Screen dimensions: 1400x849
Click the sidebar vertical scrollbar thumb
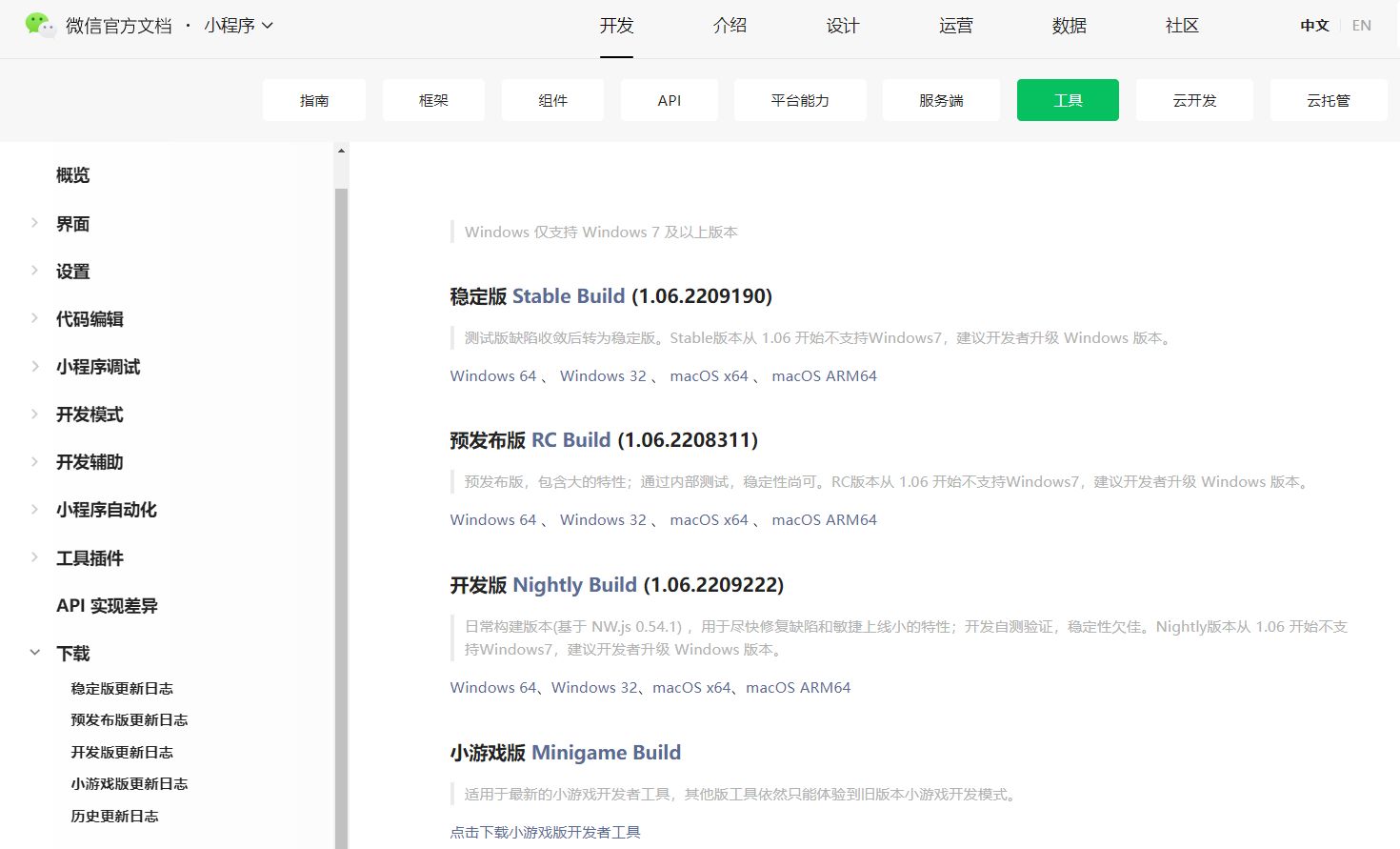click(x=341, y=518)
